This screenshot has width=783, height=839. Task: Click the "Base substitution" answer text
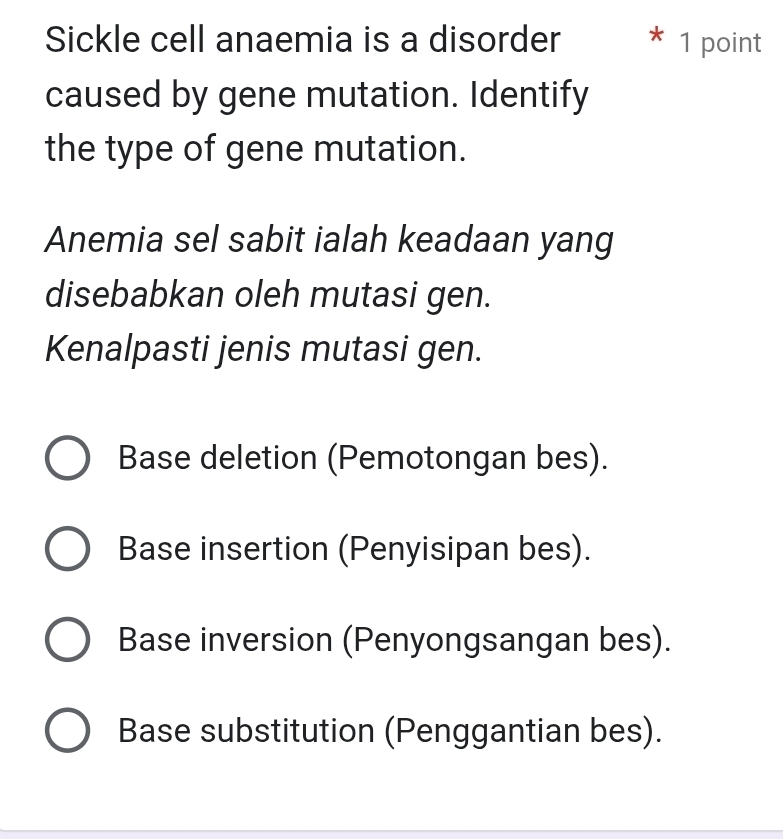point(247,732)
